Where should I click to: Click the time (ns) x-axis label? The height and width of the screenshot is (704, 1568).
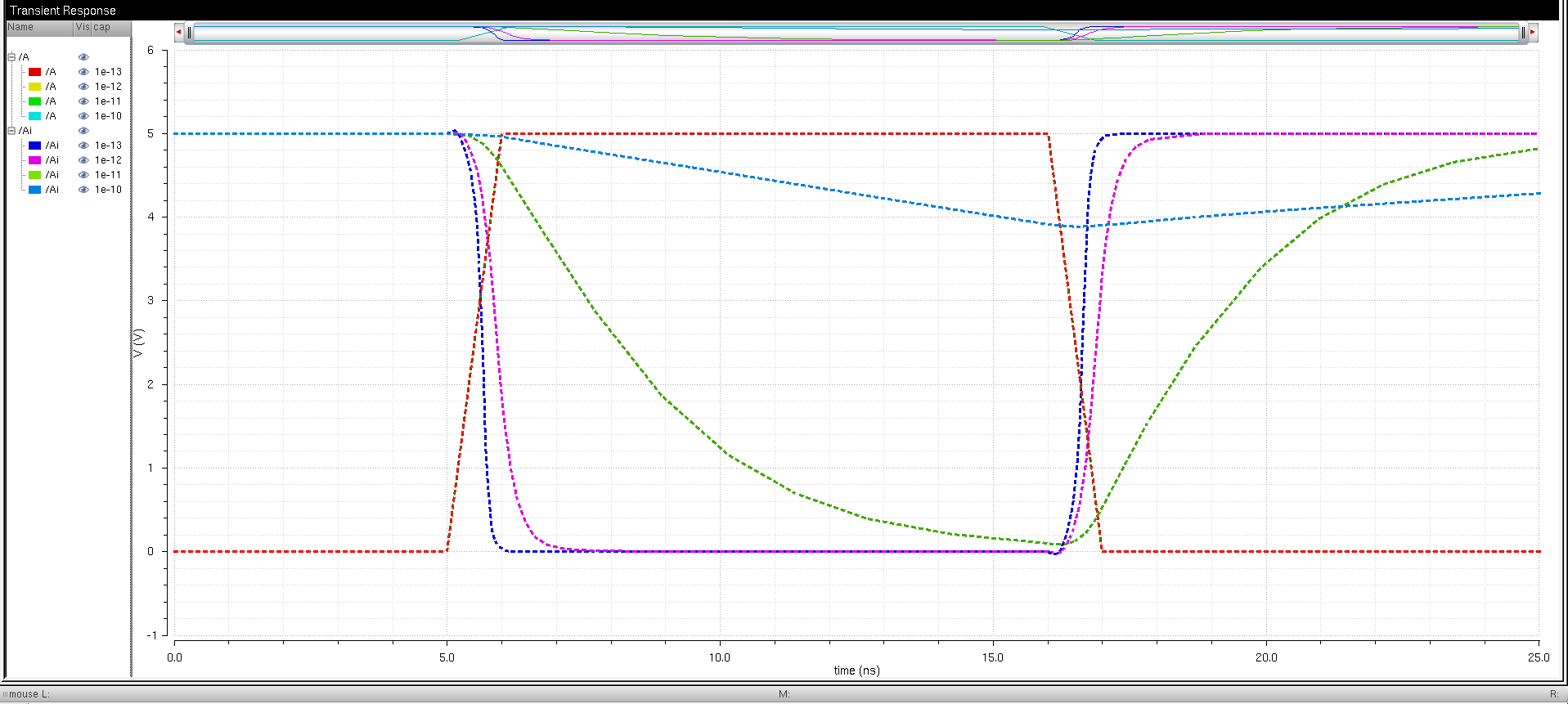coord(856,670)
